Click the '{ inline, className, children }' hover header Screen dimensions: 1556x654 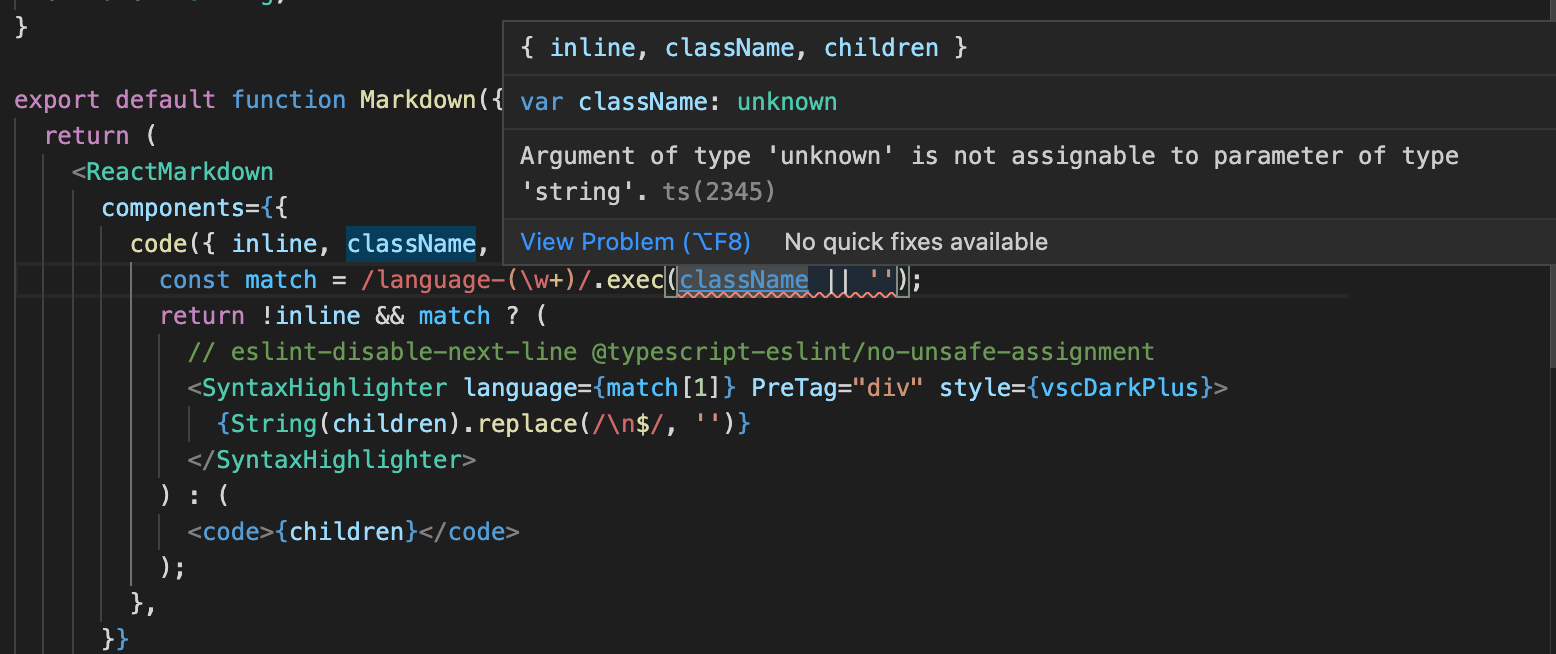pyautogui.click(x=744, y=48)
